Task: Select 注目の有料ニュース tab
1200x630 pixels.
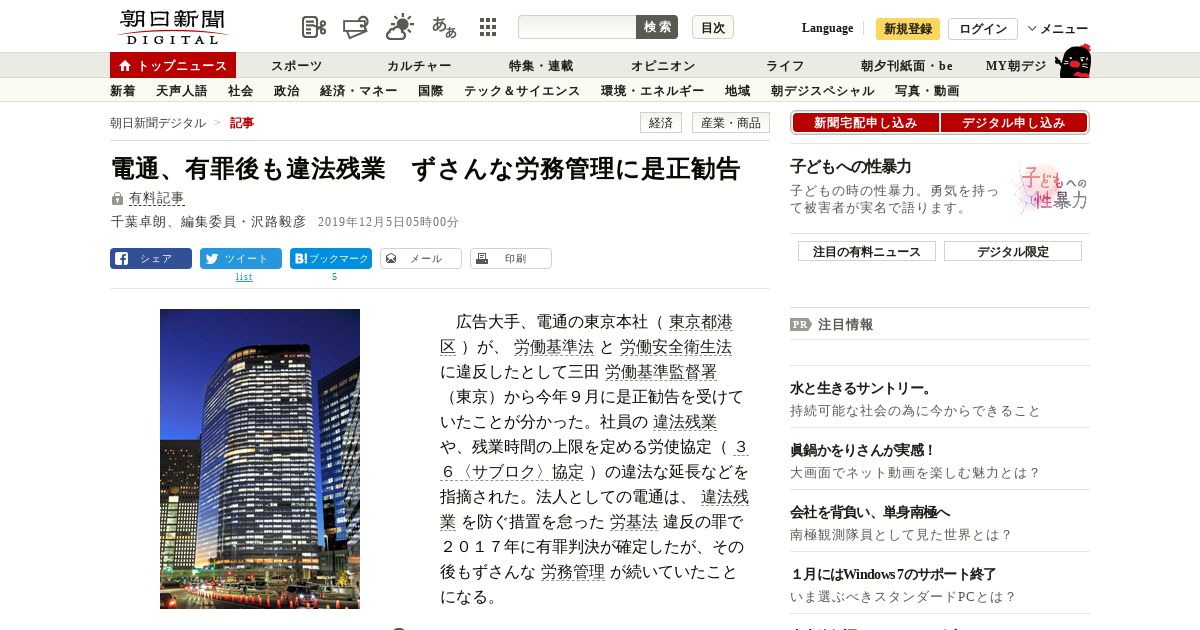Action: coord(867,251)
